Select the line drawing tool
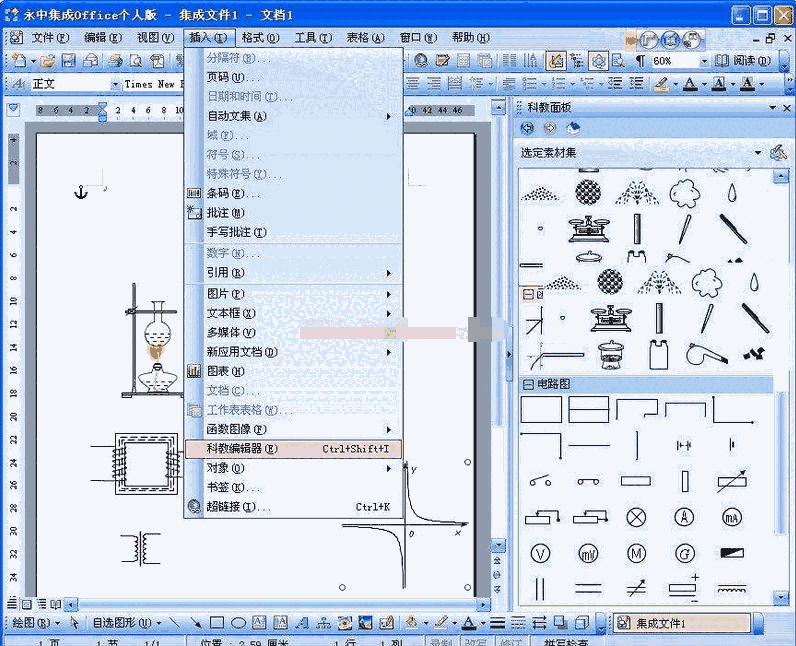Viewport: 796px width, 646px height. (x=175, y=622)
